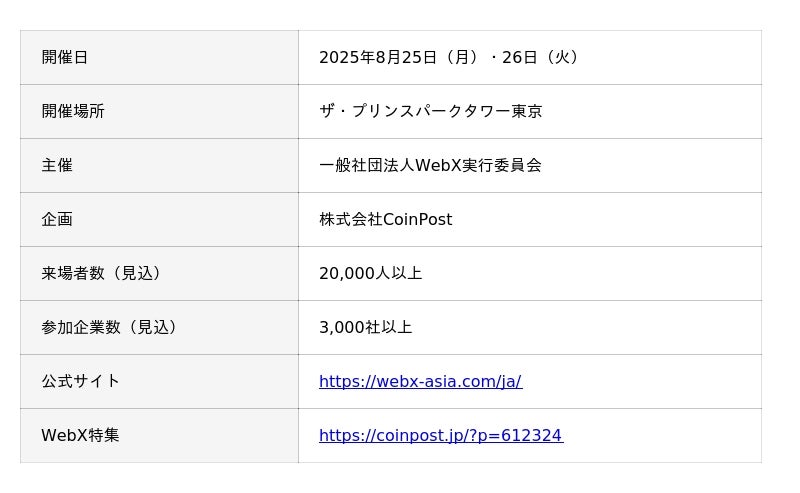
Task: Click empty space right of 20,000人以上
Action: pos(600,273)
